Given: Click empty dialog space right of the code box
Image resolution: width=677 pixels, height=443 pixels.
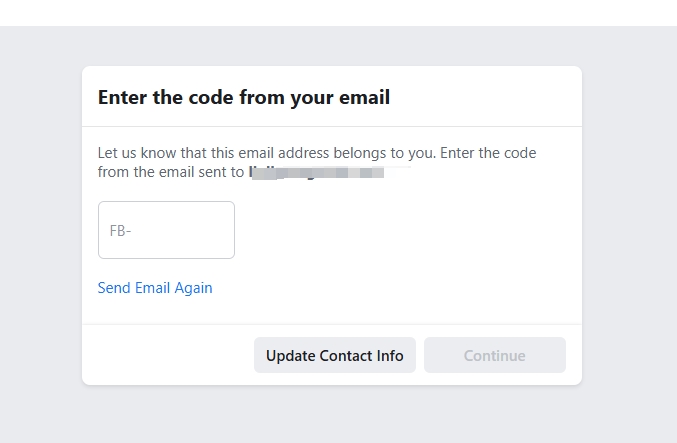Looking at the screenshot, I should click(x=400, y=230).
